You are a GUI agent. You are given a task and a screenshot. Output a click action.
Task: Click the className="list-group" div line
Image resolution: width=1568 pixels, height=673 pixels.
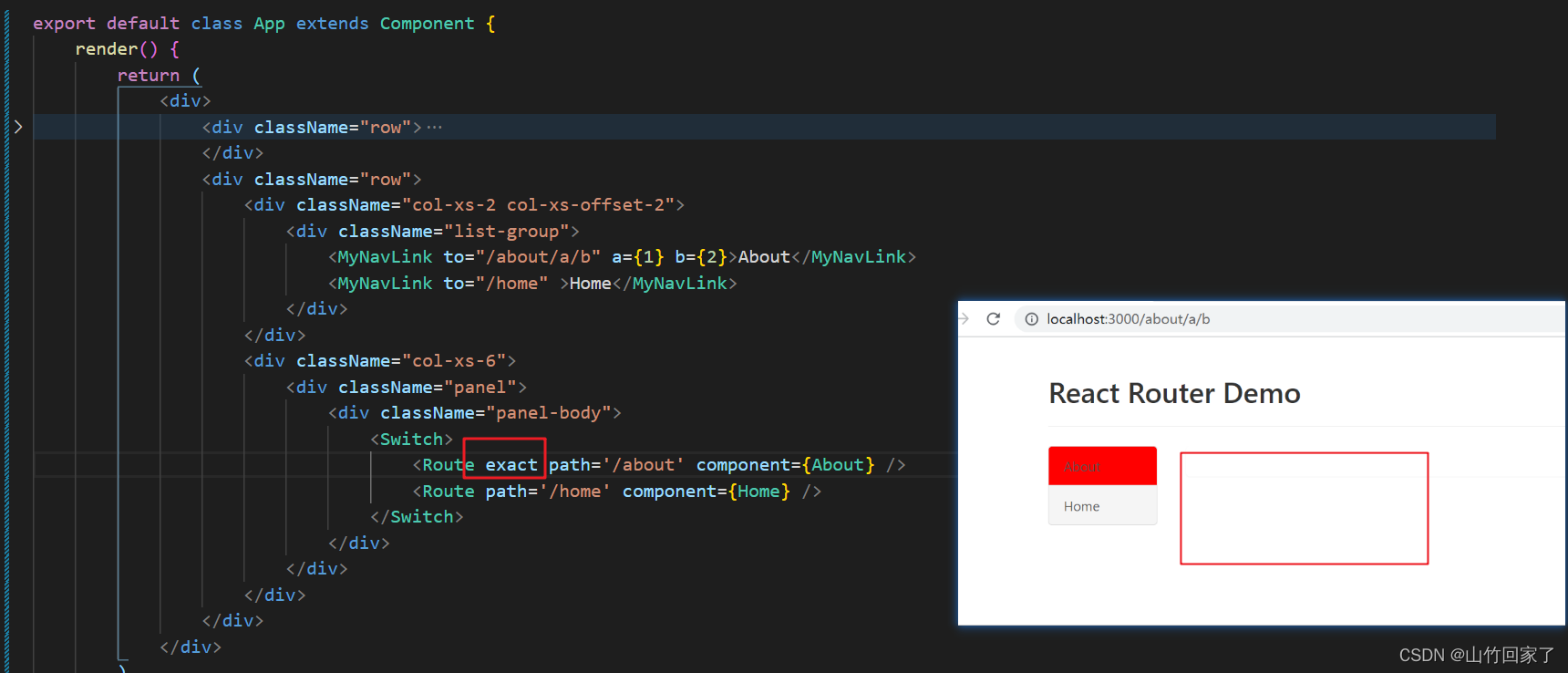432,232
